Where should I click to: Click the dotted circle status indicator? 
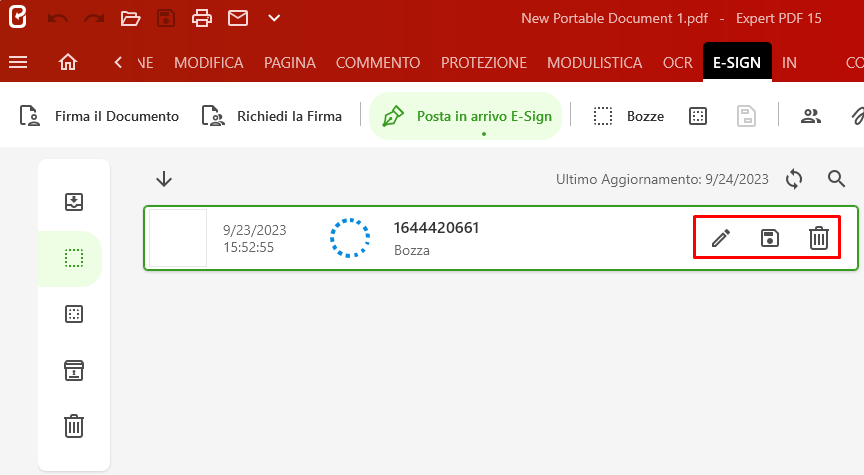350,238
